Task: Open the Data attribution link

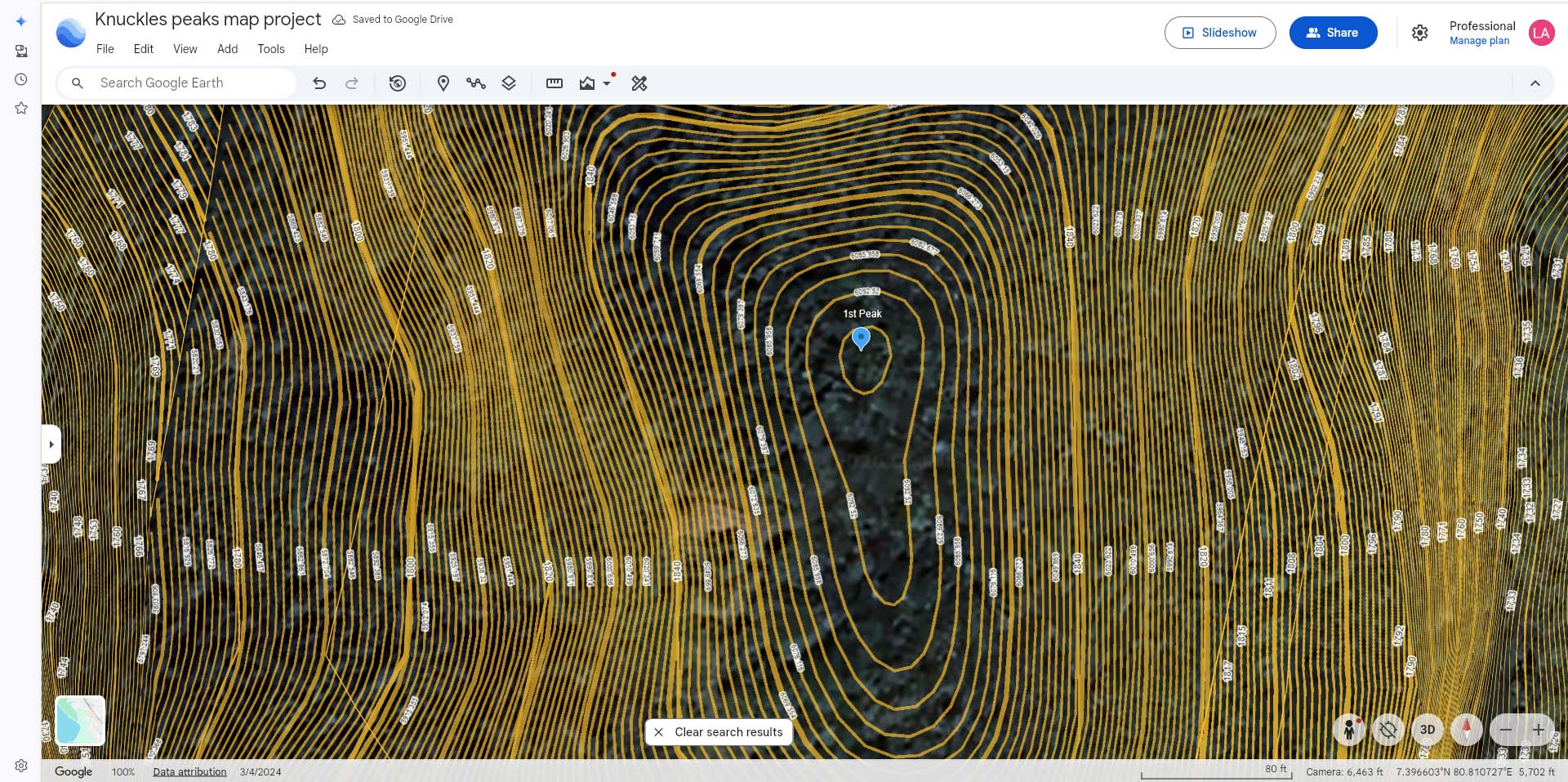Action: click(x=189, y=772)
